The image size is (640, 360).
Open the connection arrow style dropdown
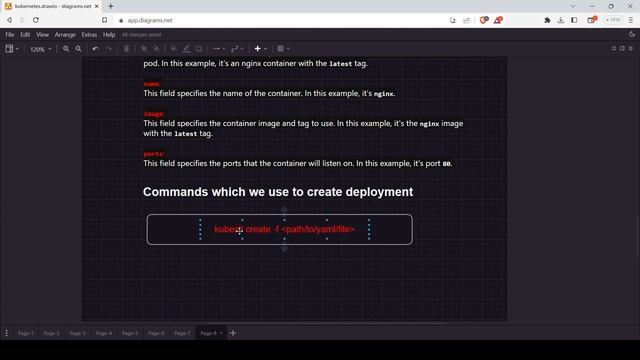(219, 49)
